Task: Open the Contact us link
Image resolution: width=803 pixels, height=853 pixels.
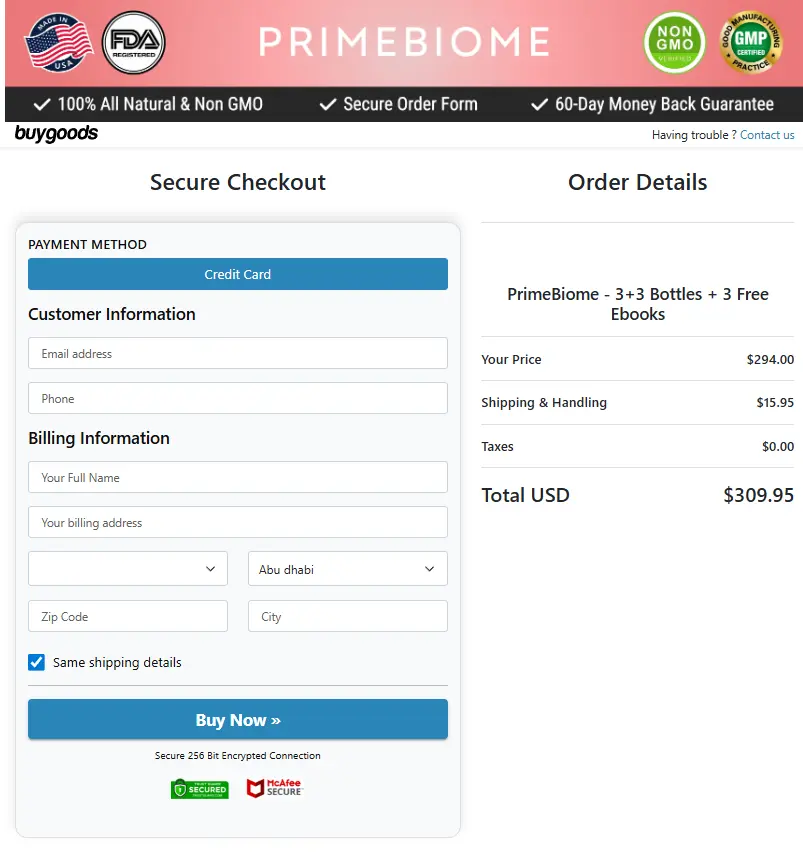Action: tap(767, 135)
